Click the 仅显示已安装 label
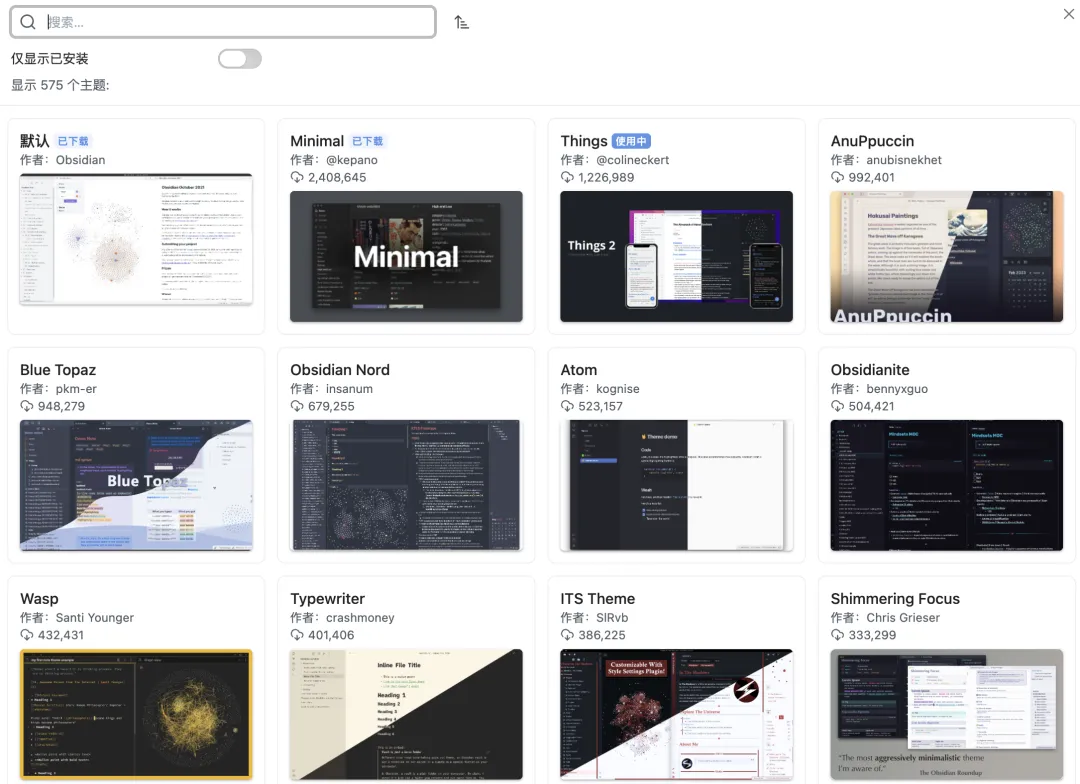The height and width of the screenshot is (784, 1080). point(50,59)
